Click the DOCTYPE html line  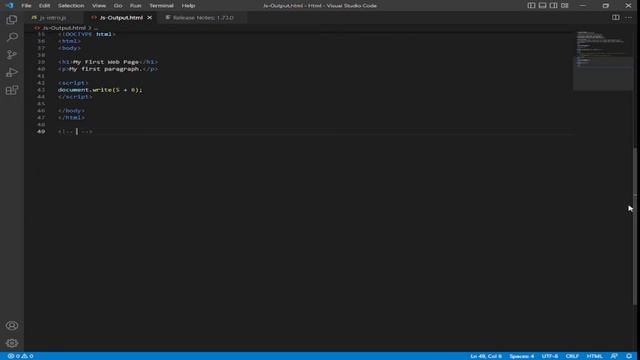(87, 34)
